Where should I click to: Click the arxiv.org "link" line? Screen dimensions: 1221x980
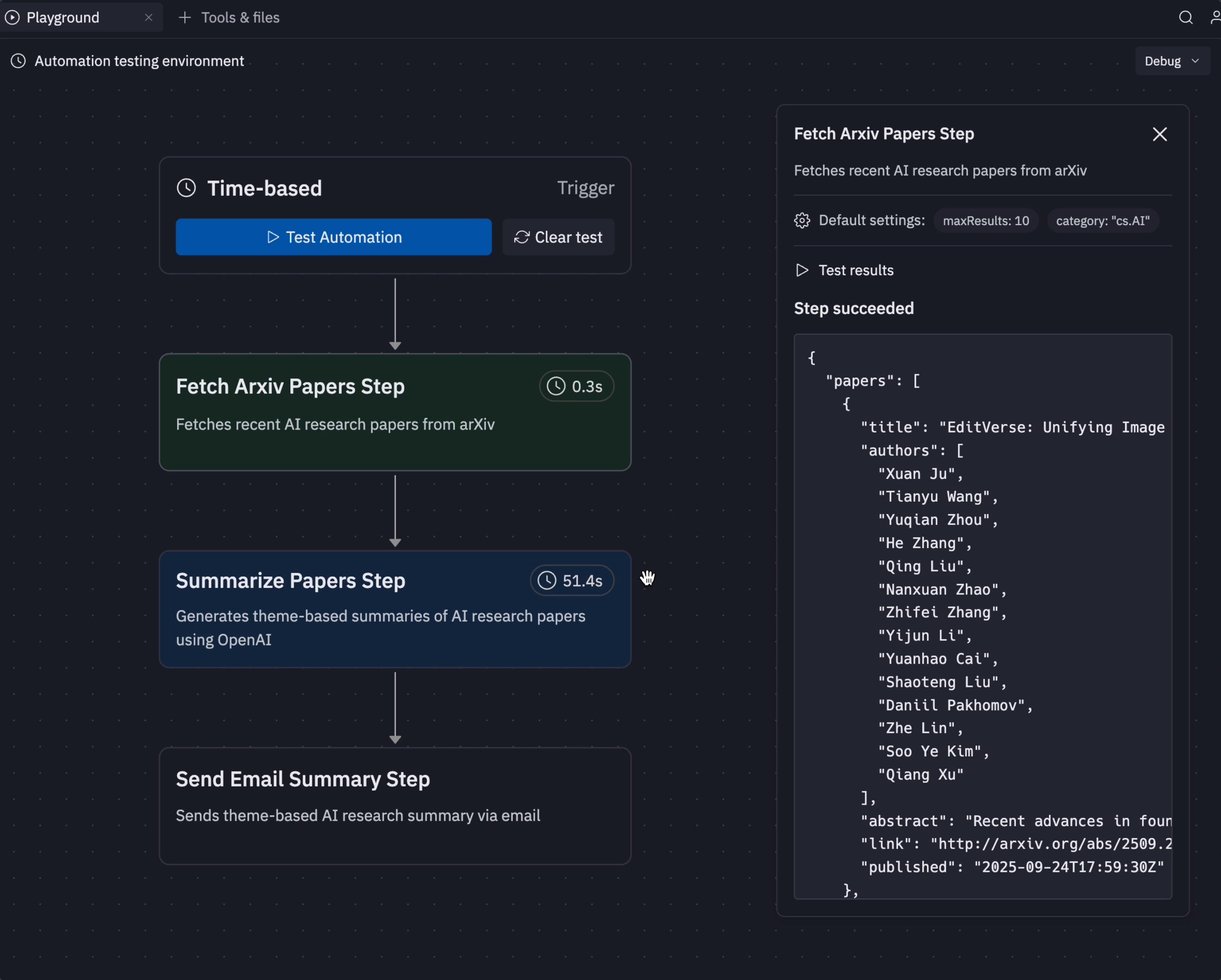(1016, 844)
